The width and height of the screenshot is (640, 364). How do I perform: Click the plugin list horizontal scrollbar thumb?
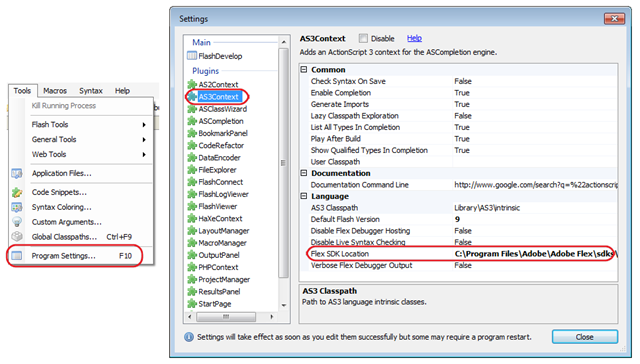226,317
